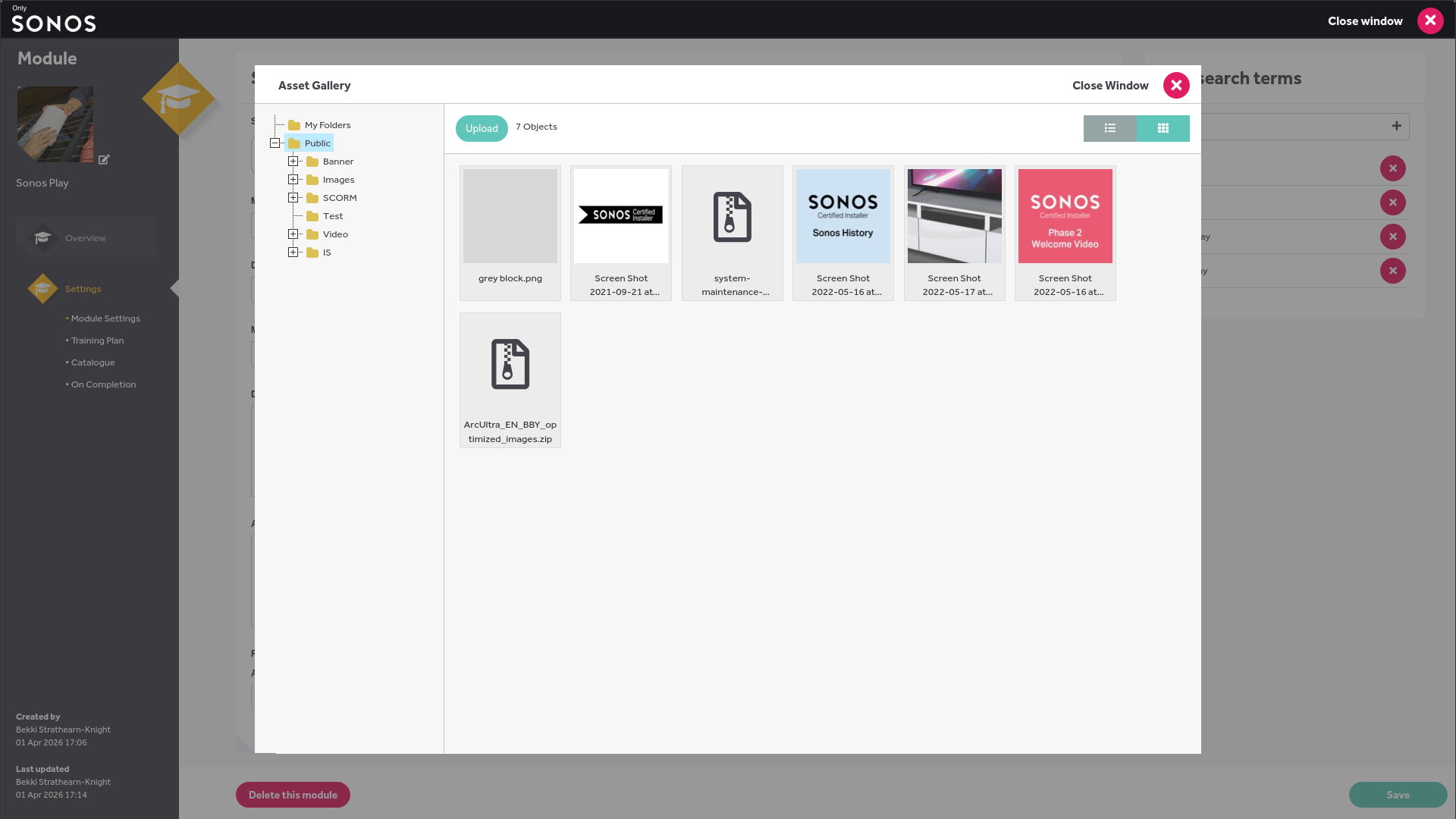Open the Settings sidebar item

point(83,289)
